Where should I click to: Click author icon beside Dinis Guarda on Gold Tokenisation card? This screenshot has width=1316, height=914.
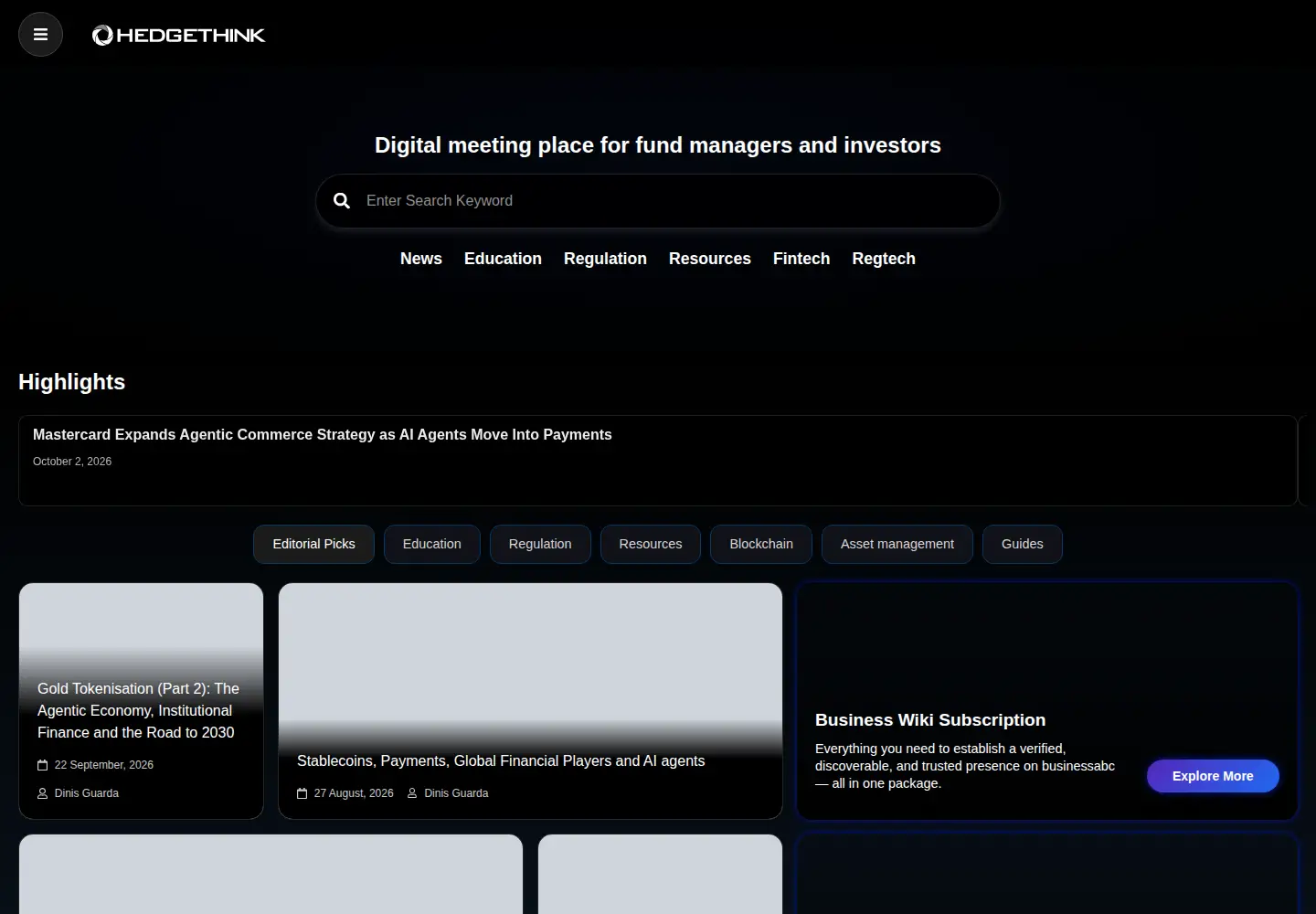point(42,793)
